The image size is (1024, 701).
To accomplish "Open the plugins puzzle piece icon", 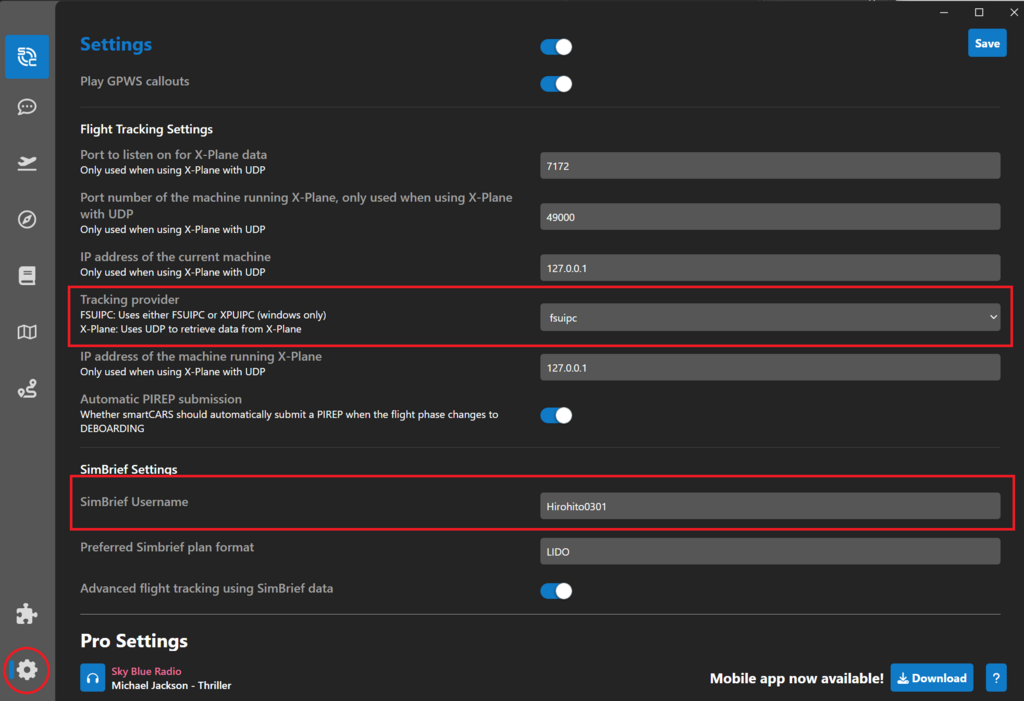I will 27,613.
